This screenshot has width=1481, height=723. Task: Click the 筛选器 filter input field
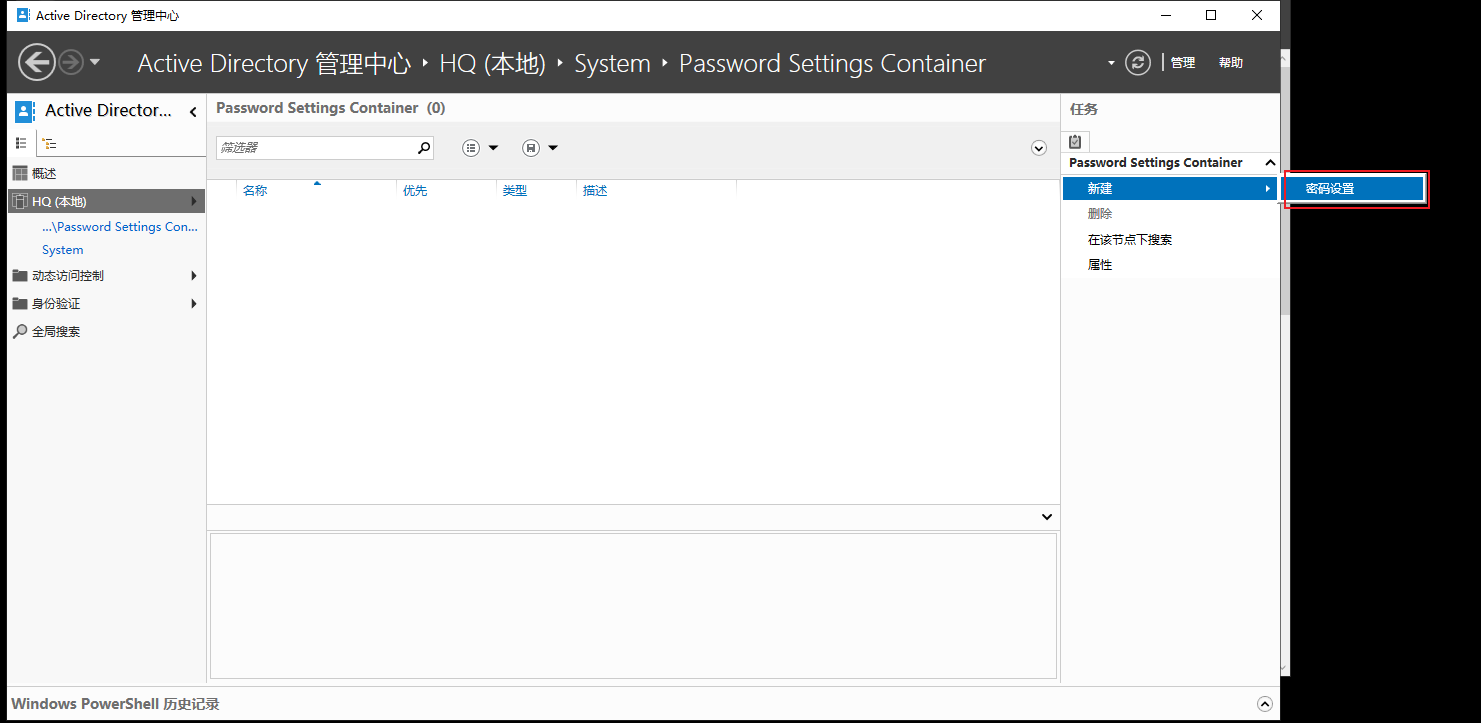[317, 148]
